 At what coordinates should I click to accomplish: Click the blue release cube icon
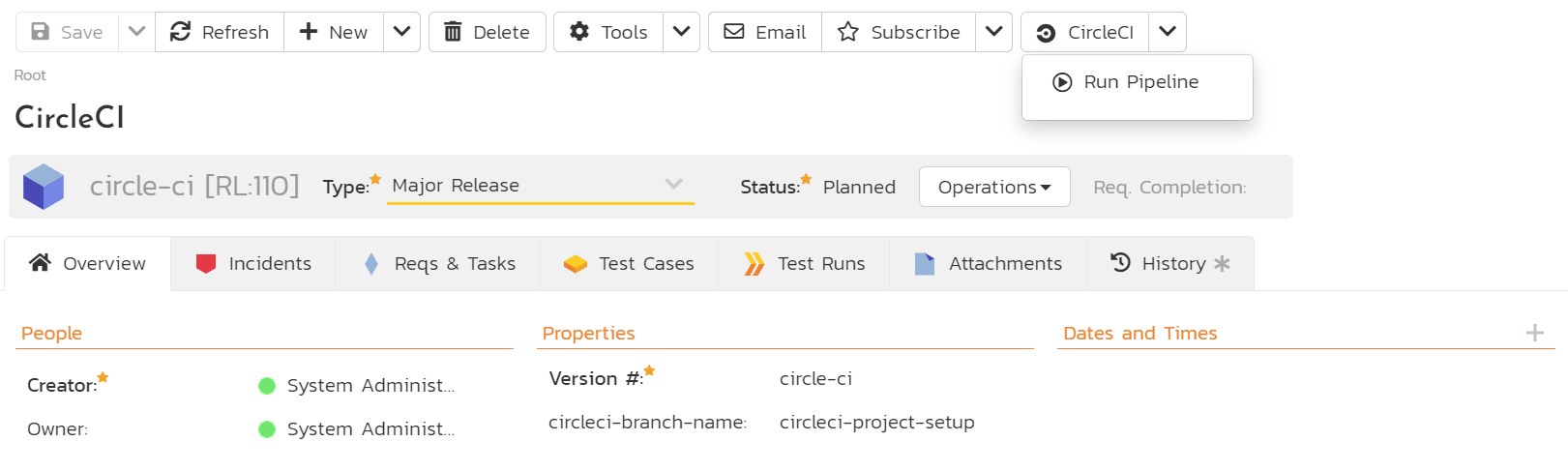pos(44,187)
